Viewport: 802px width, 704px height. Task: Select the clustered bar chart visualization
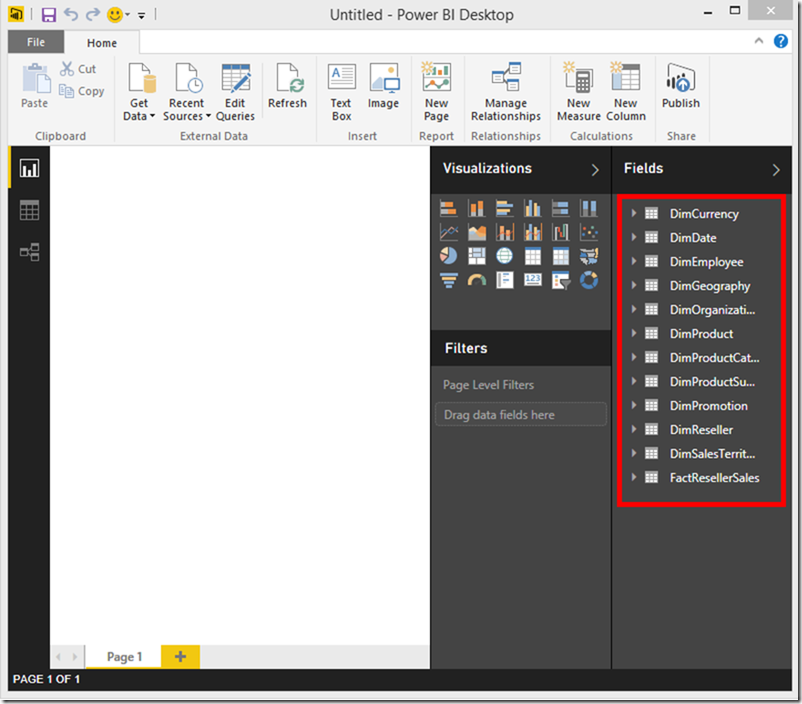(505, 208)
